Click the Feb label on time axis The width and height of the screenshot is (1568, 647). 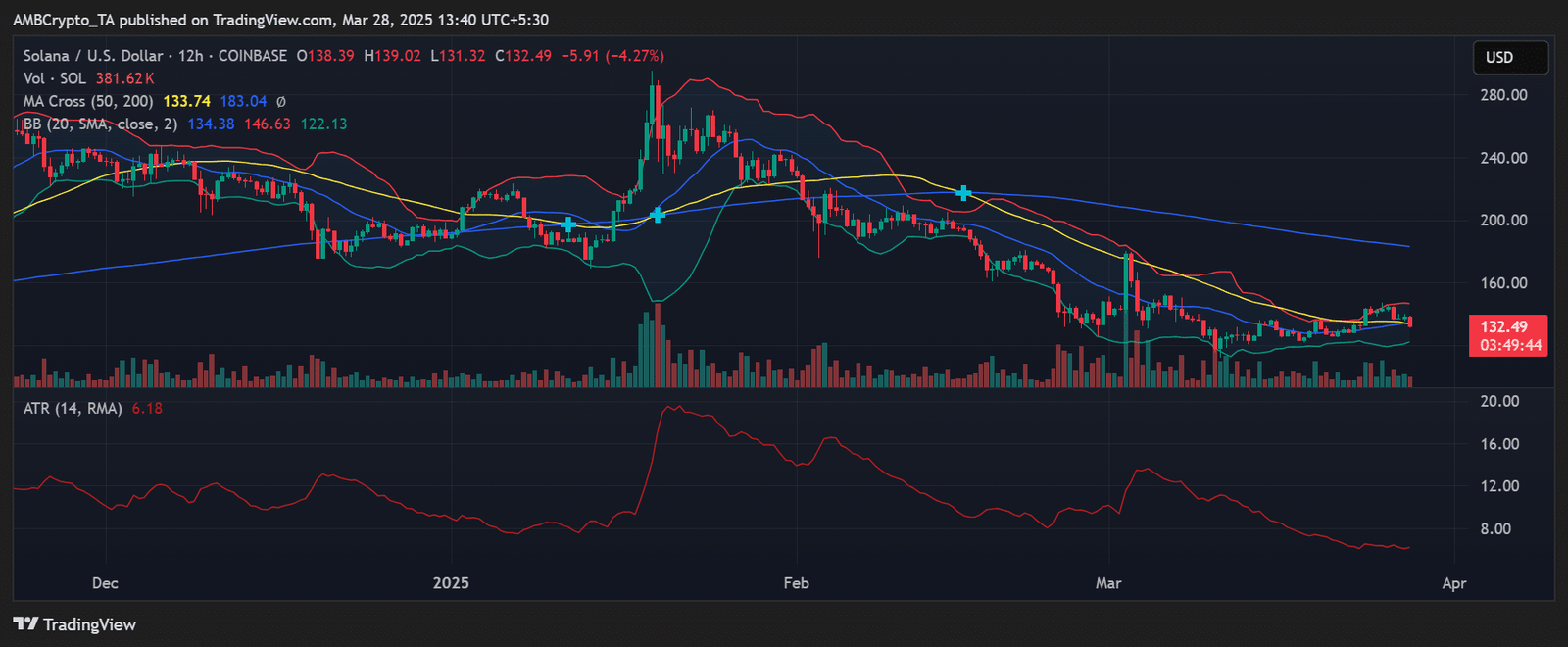coord(796,583)
